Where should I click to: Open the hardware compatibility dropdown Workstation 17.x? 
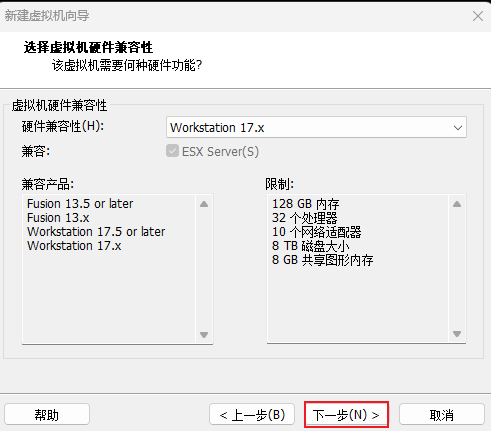pos(316,127)
